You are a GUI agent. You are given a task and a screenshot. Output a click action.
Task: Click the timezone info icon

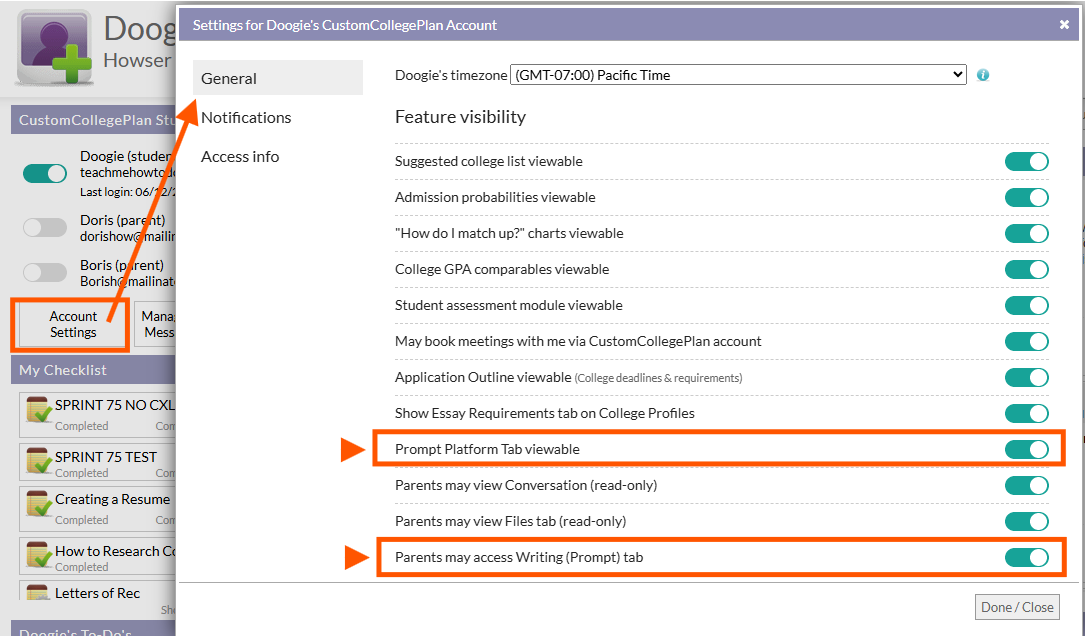click(x=983, y=75)
